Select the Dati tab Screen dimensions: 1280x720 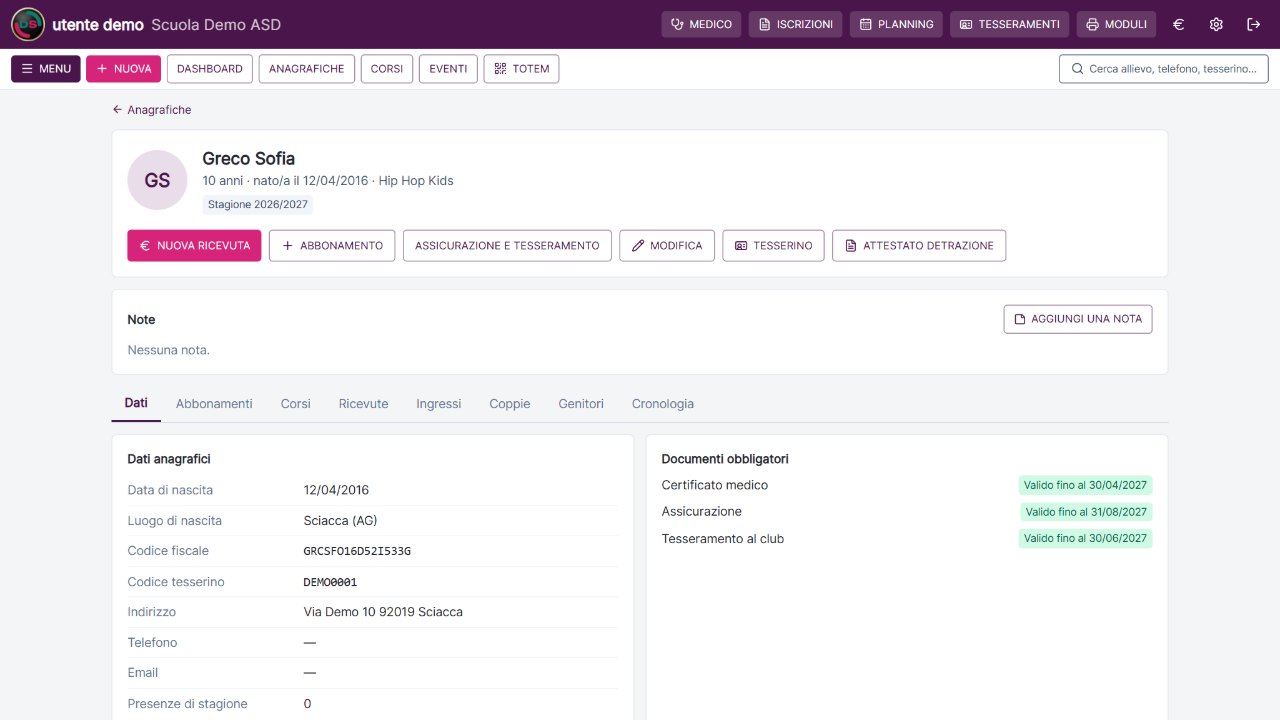(136, 403)
